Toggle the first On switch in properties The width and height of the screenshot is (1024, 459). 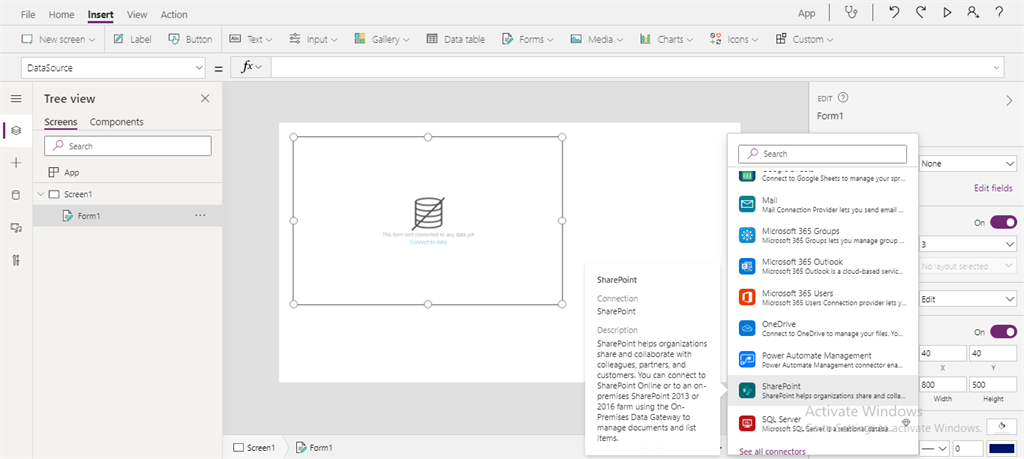click(1003, 223)
